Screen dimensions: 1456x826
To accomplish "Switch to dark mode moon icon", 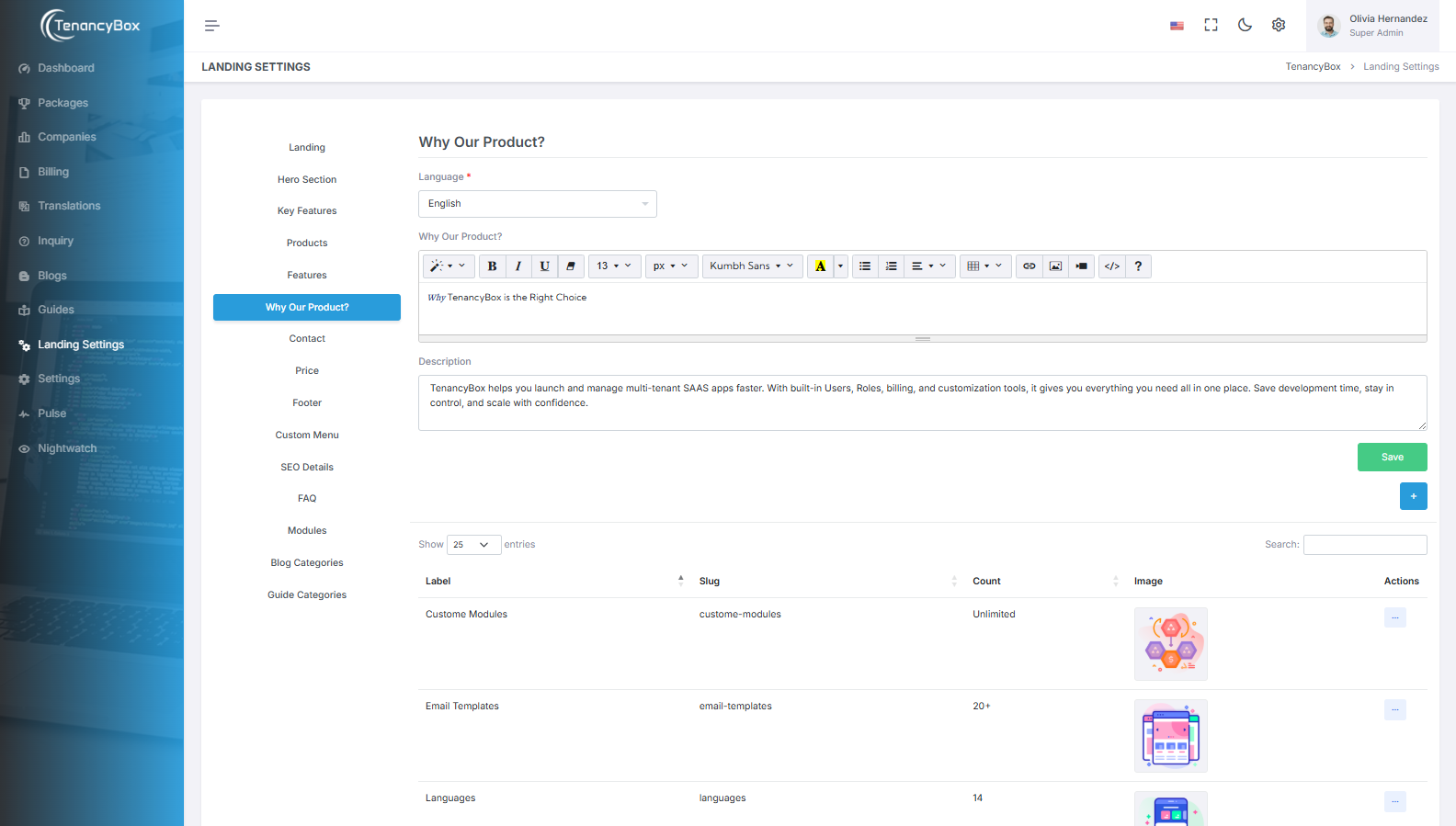I will pyautogui.click(x=1245, y=25).
